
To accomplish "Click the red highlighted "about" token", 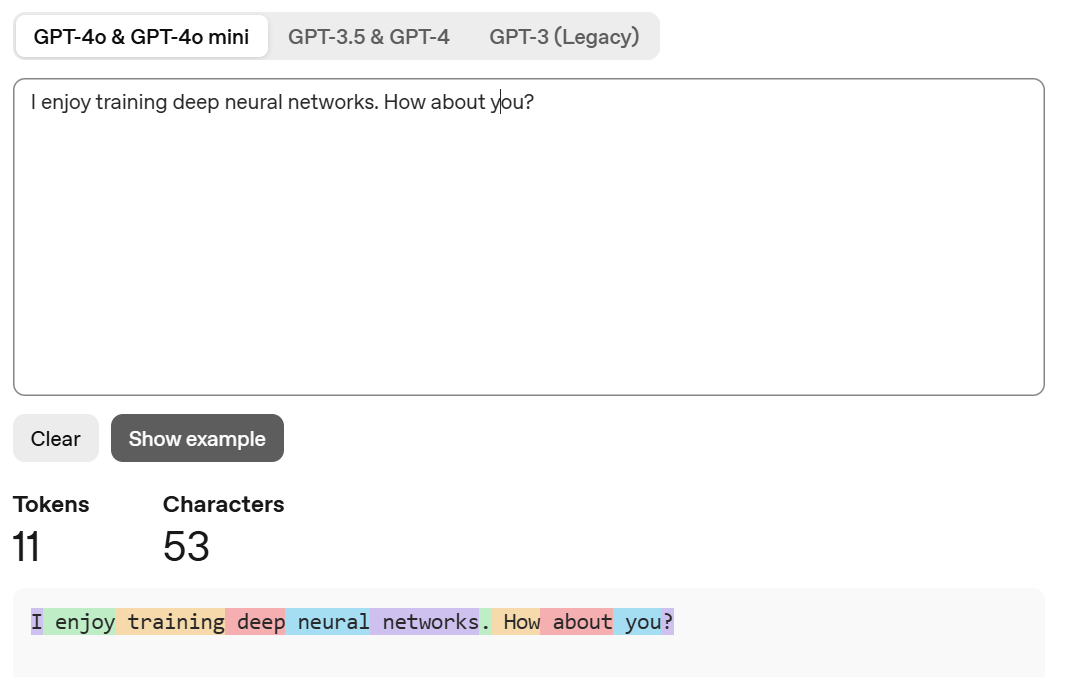I will 578,622.
